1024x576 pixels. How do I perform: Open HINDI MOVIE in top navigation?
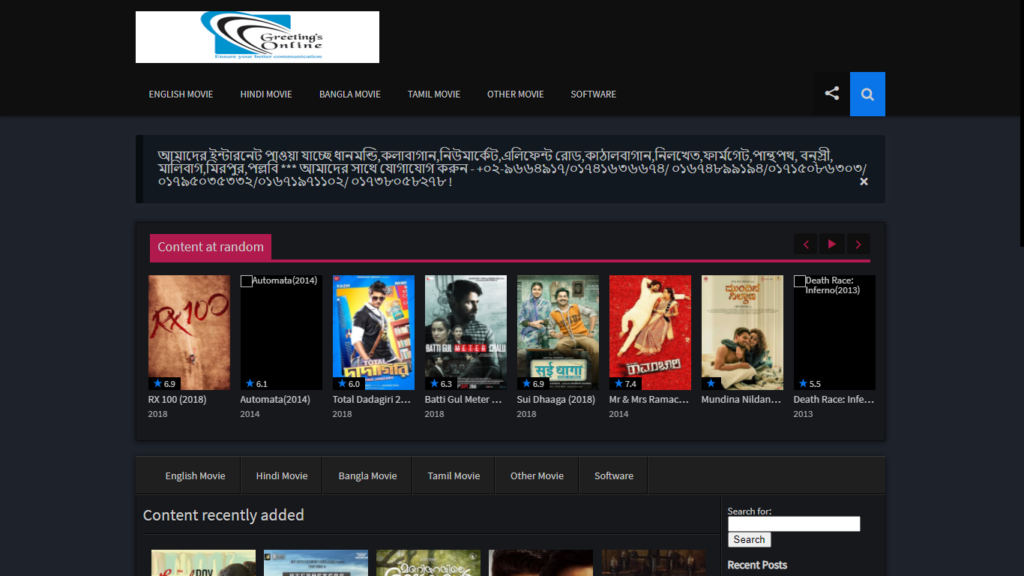click(x=266, y=94)
